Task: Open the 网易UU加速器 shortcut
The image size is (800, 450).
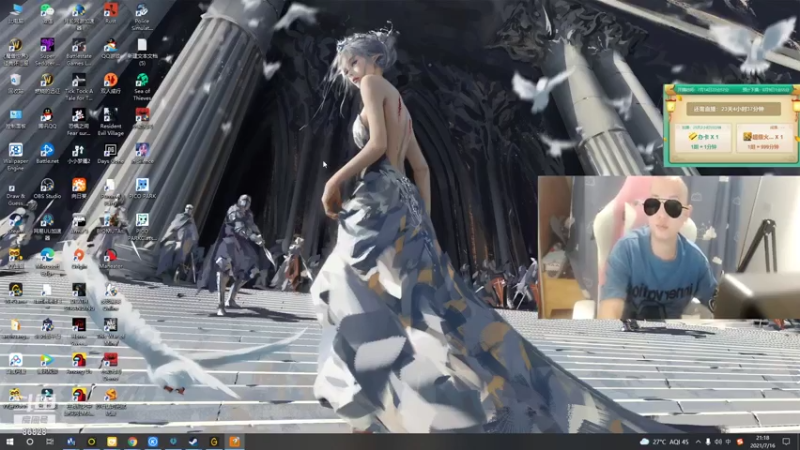Action: click(47, 227)
